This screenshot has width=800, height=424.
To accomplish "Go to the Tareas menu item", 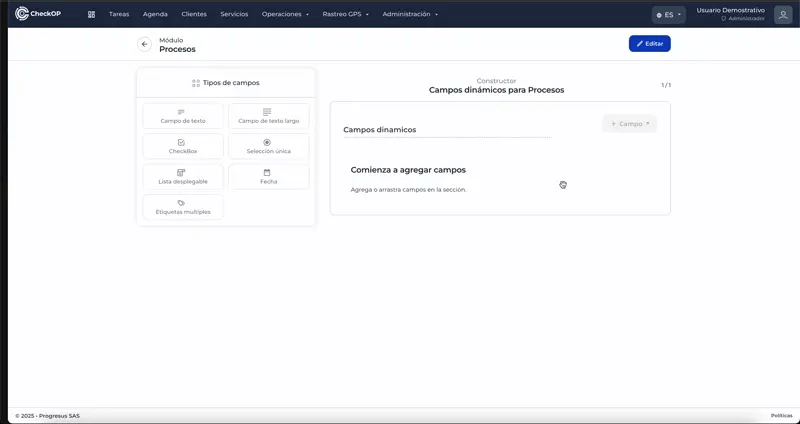I will tap(119, 14).
